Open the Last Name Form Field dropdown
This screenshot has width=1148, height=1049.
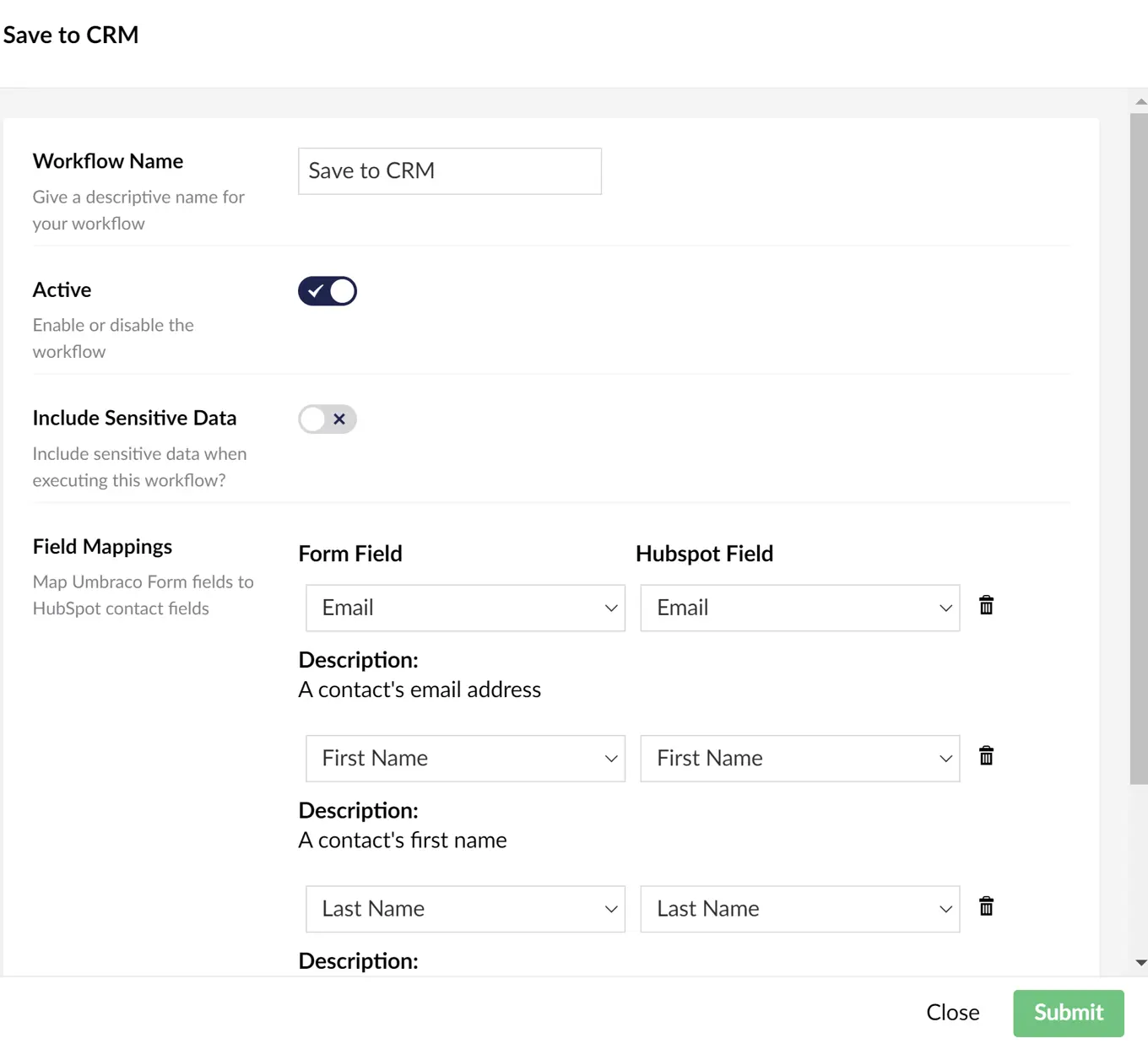click(x=465, y=909)
